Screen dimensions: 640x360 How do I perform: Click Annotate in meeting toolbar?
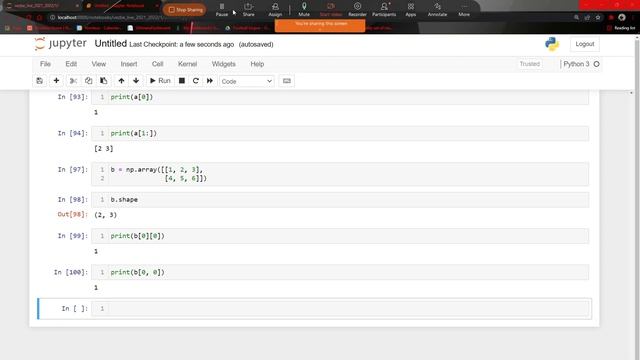(x=437, y=10)
